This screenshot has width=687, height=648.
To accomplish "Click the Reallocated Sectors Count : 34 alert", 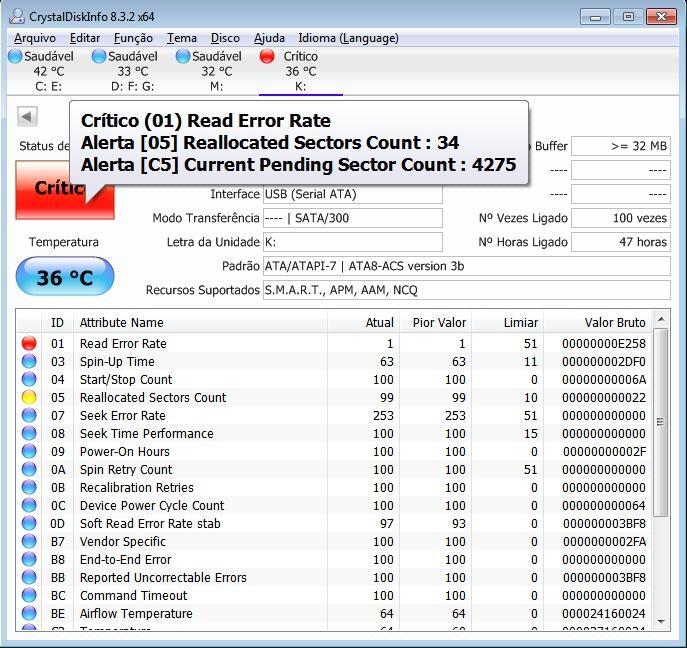I will pos(270,143).
